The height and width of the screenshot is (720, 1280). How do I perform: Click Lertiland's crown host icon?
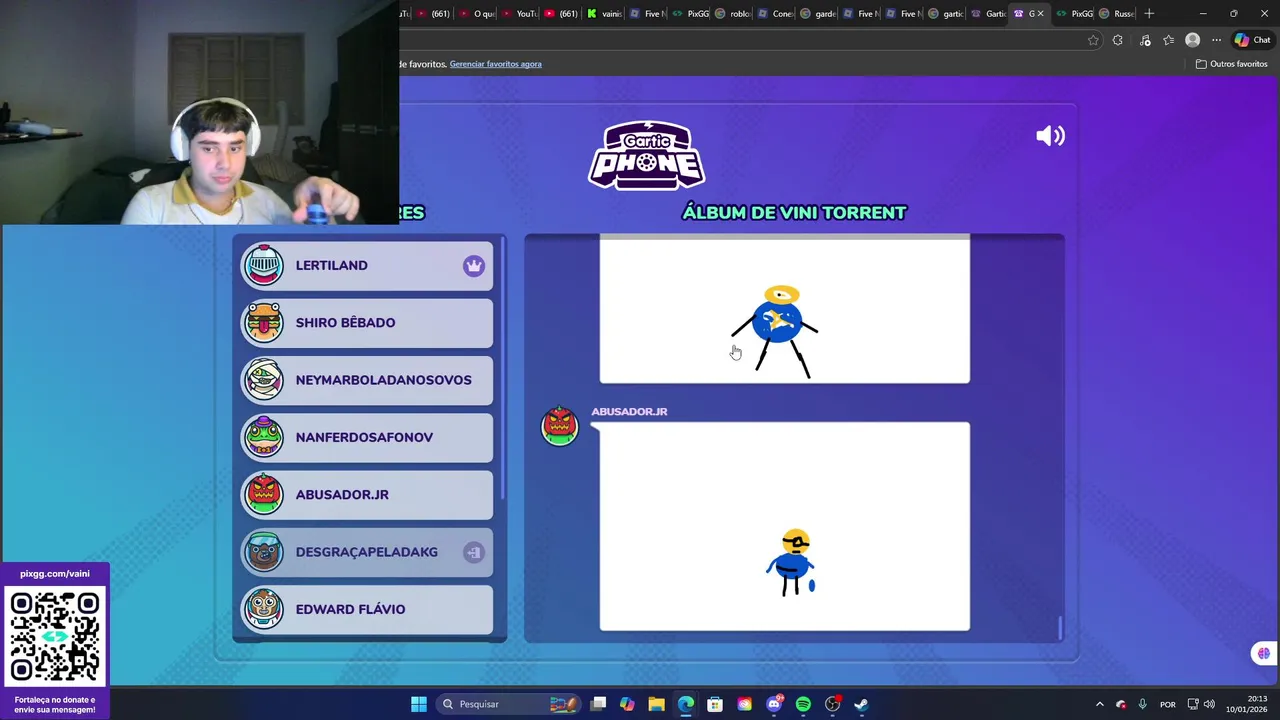[x=473, y=266]
